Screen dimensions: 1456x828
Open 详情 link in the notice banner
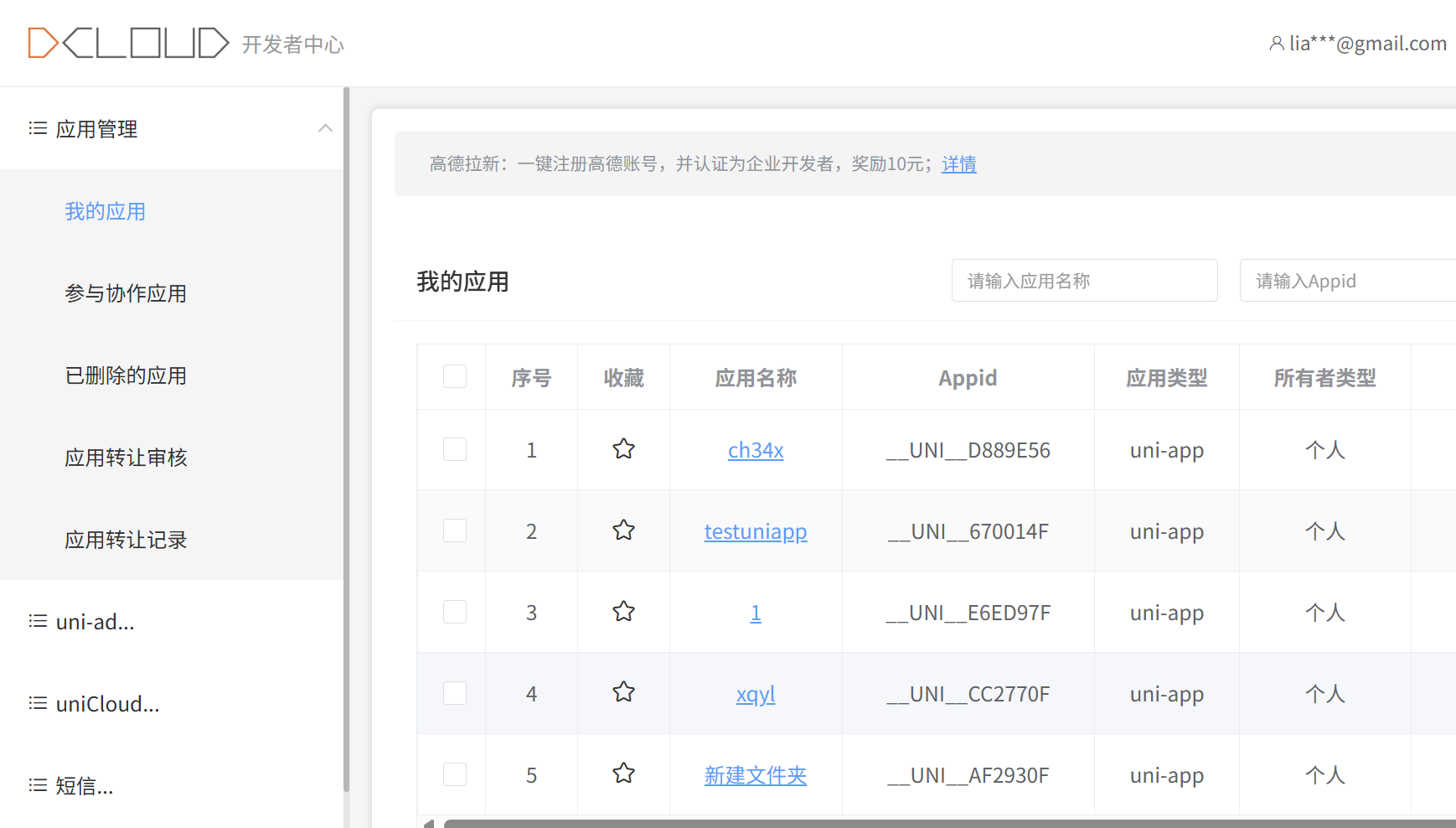tap(959, 163)
